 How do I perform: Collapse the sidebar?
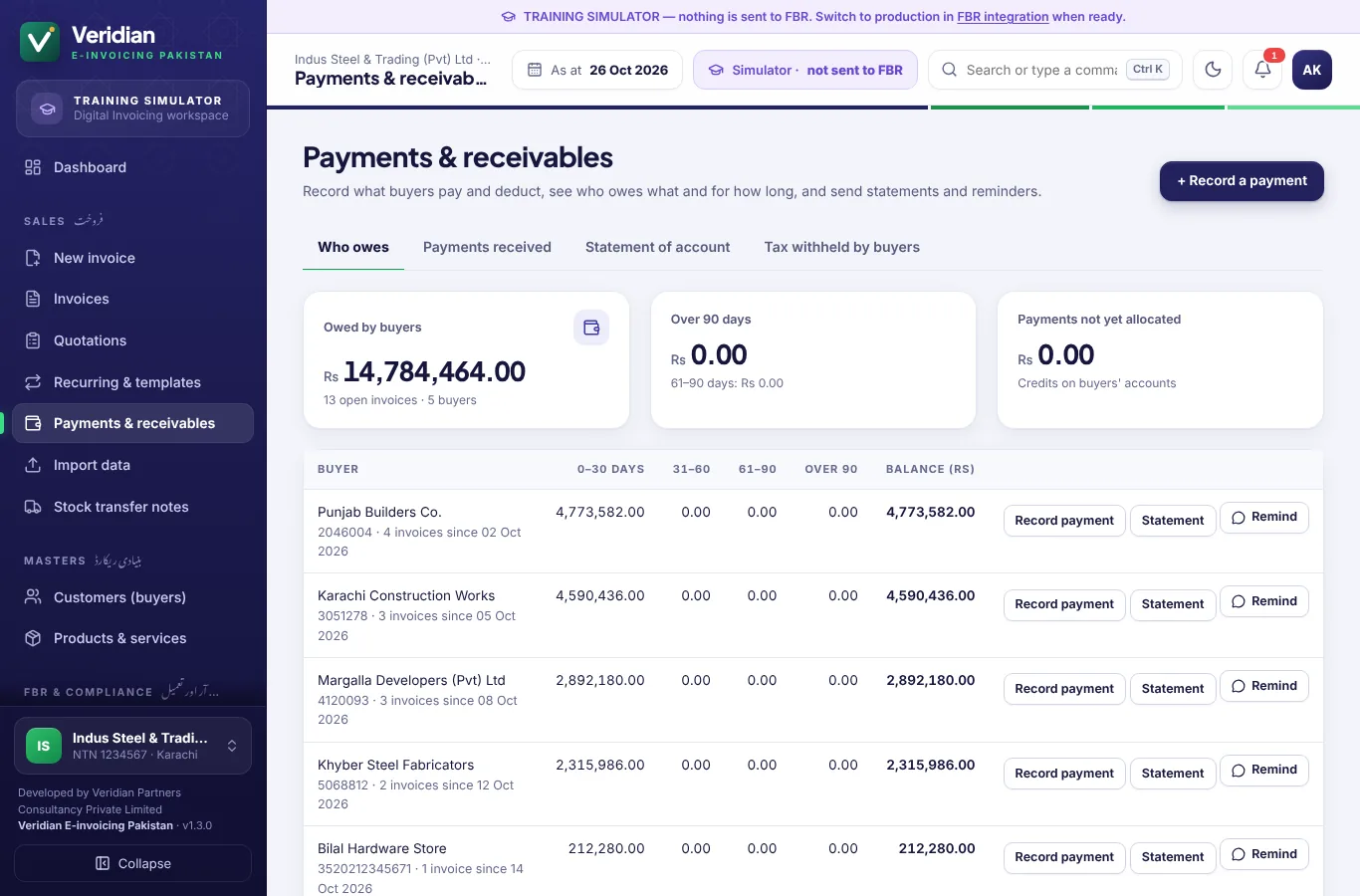pos(132,863)
